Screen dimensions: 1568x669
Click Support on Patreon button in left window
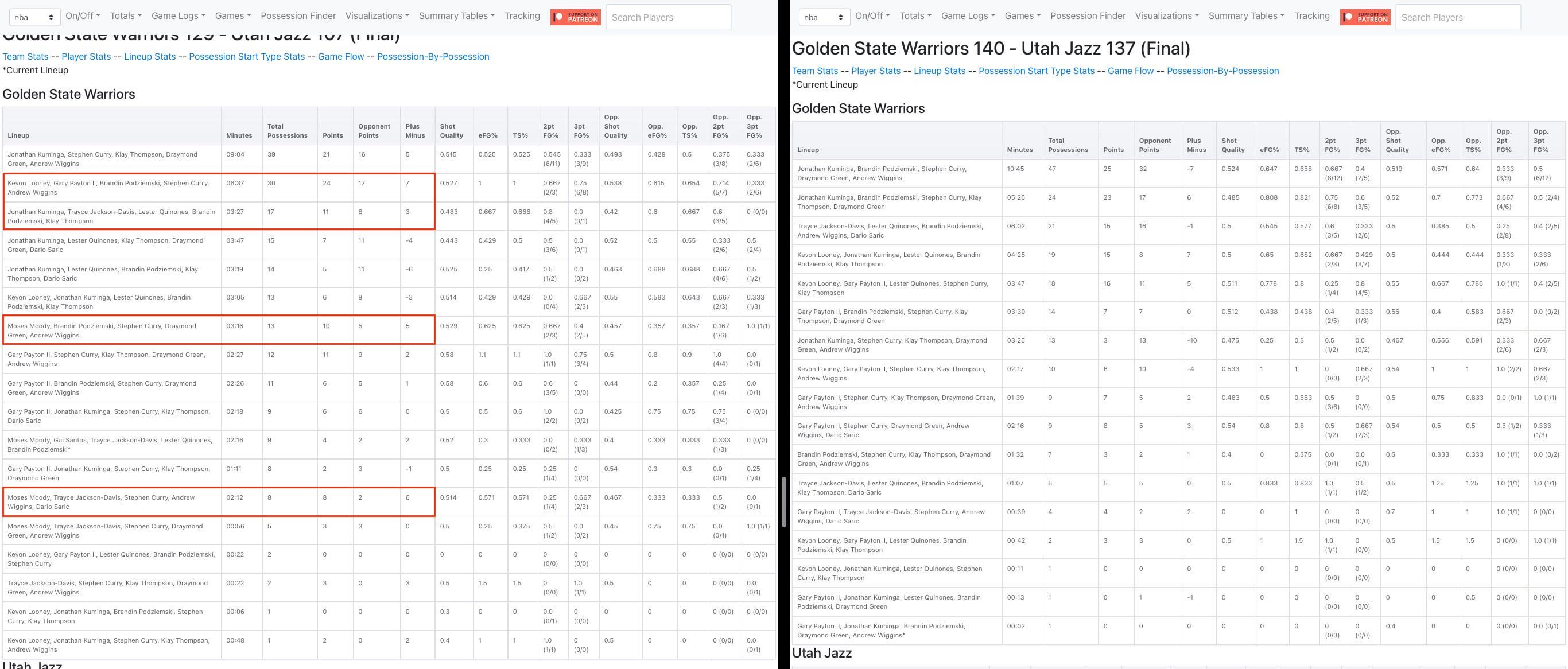click(575, 17)
